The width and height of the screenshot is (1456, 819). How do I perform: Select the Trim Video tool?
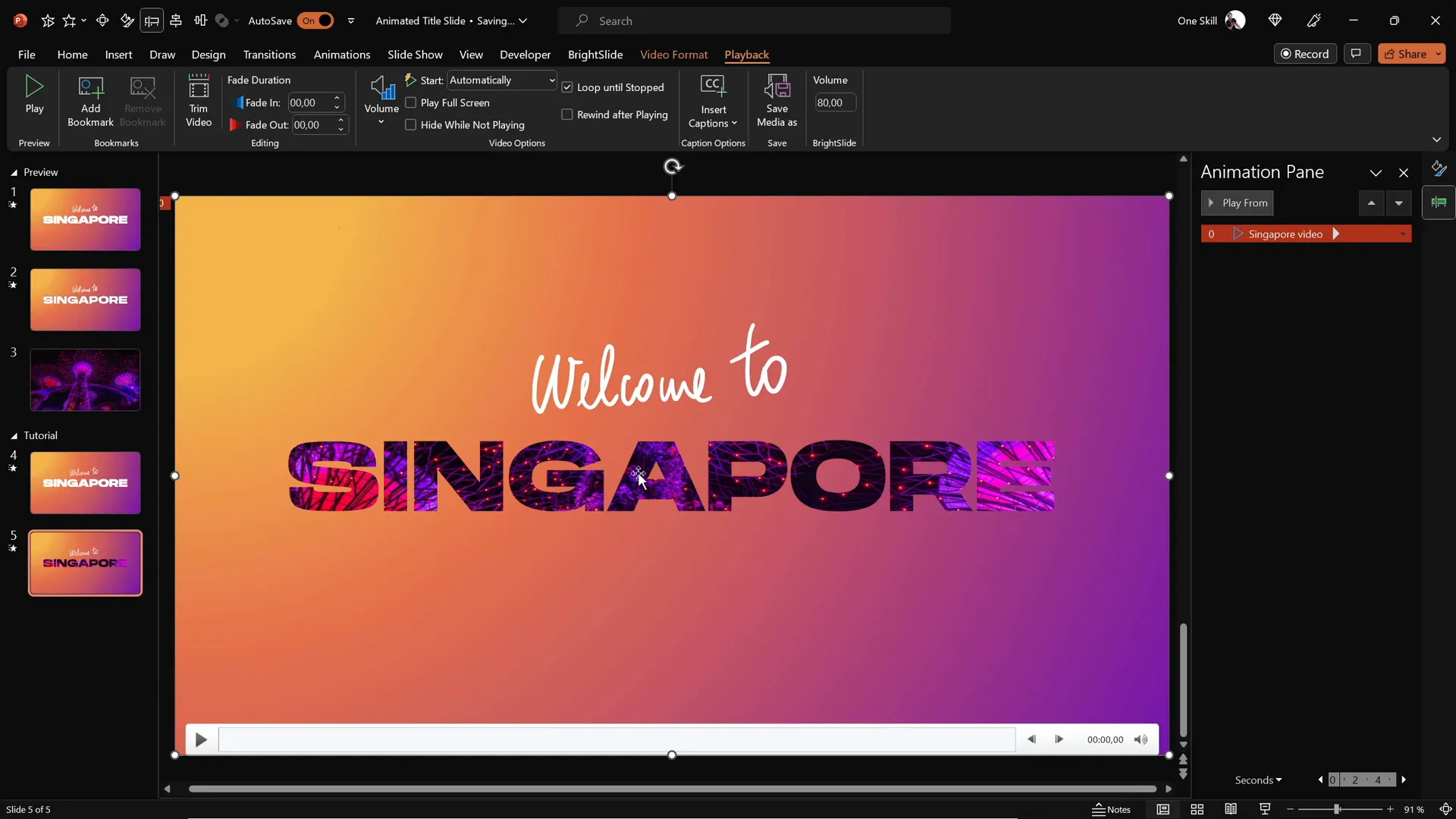199,102
